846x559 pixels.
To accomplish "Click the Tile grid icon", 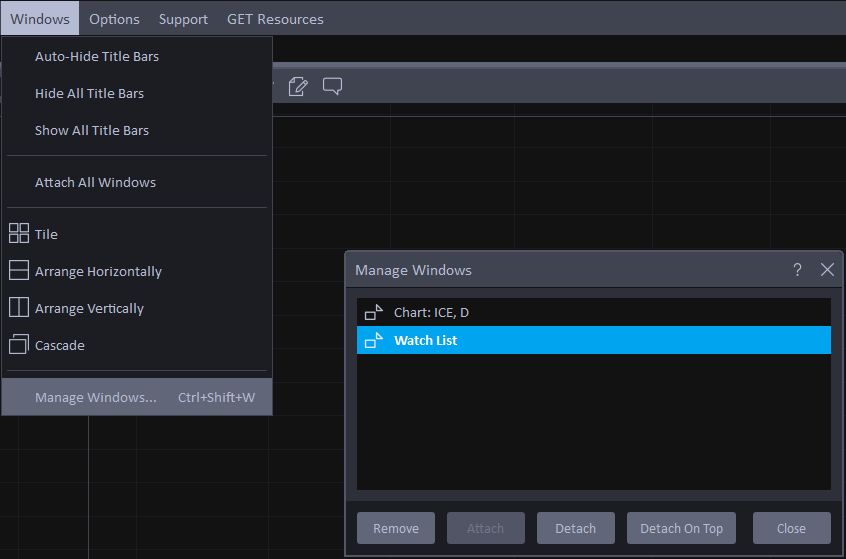I will tap(19, 234).
